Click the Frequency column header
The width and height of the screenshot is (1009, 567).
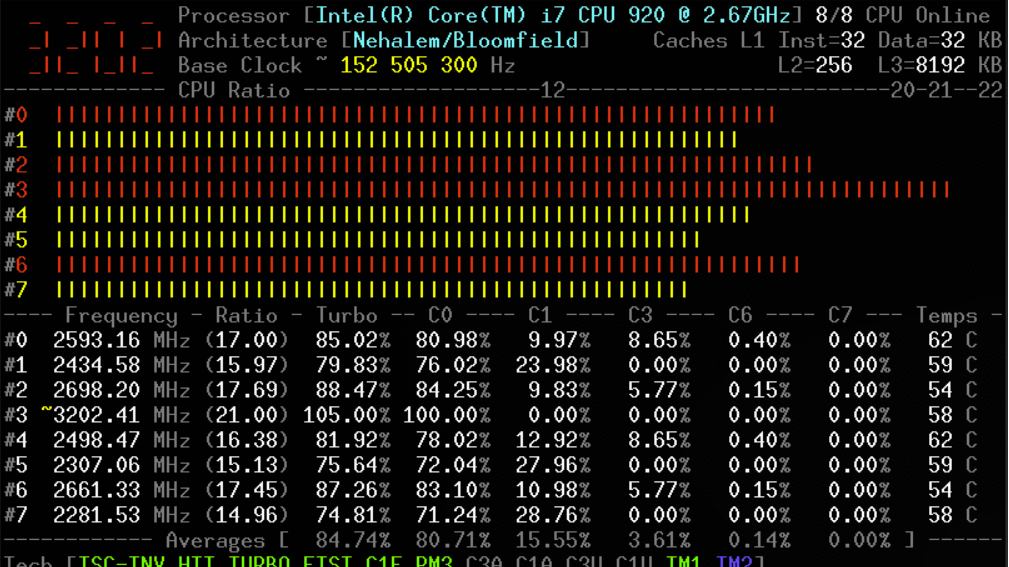click(x=121, y=315)
